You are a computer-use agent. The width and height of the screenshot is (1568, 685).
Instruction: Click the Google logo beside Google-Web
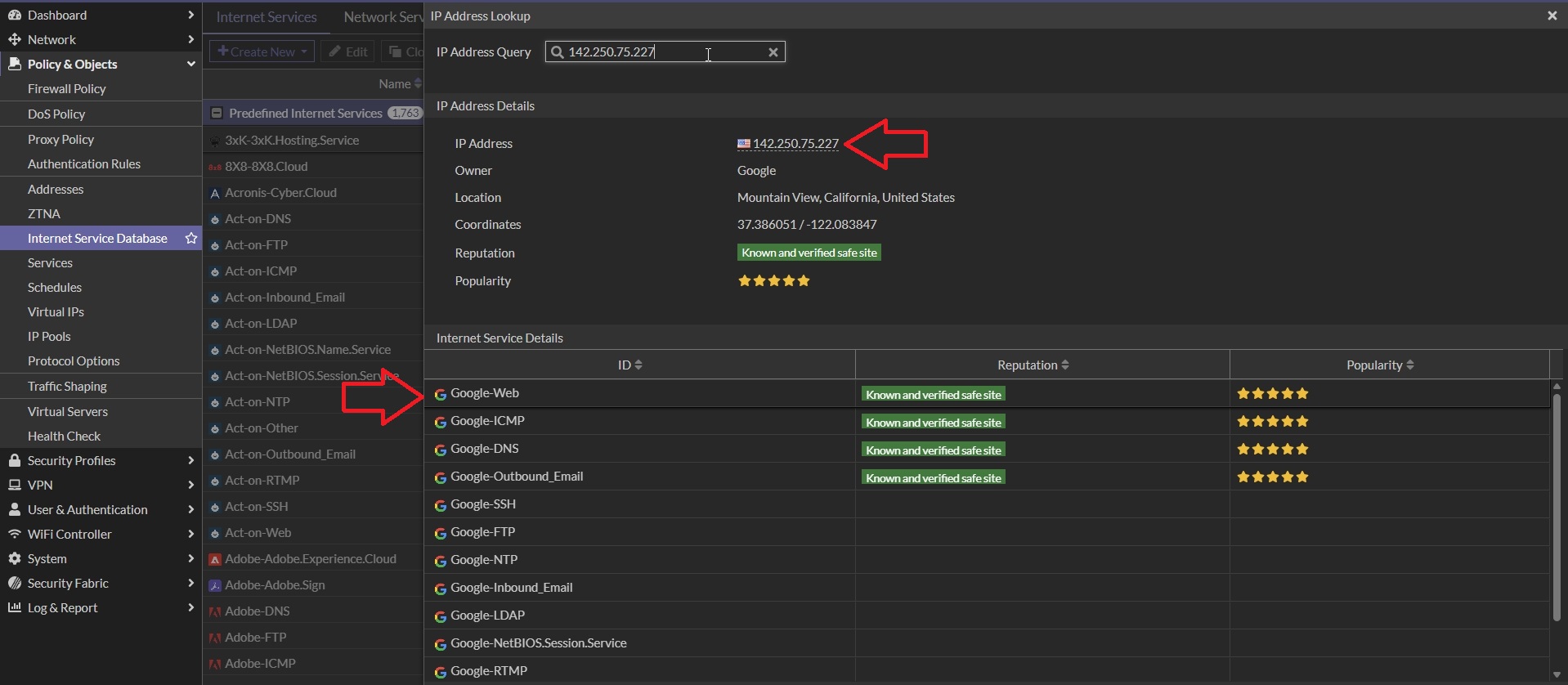point(441,394)
